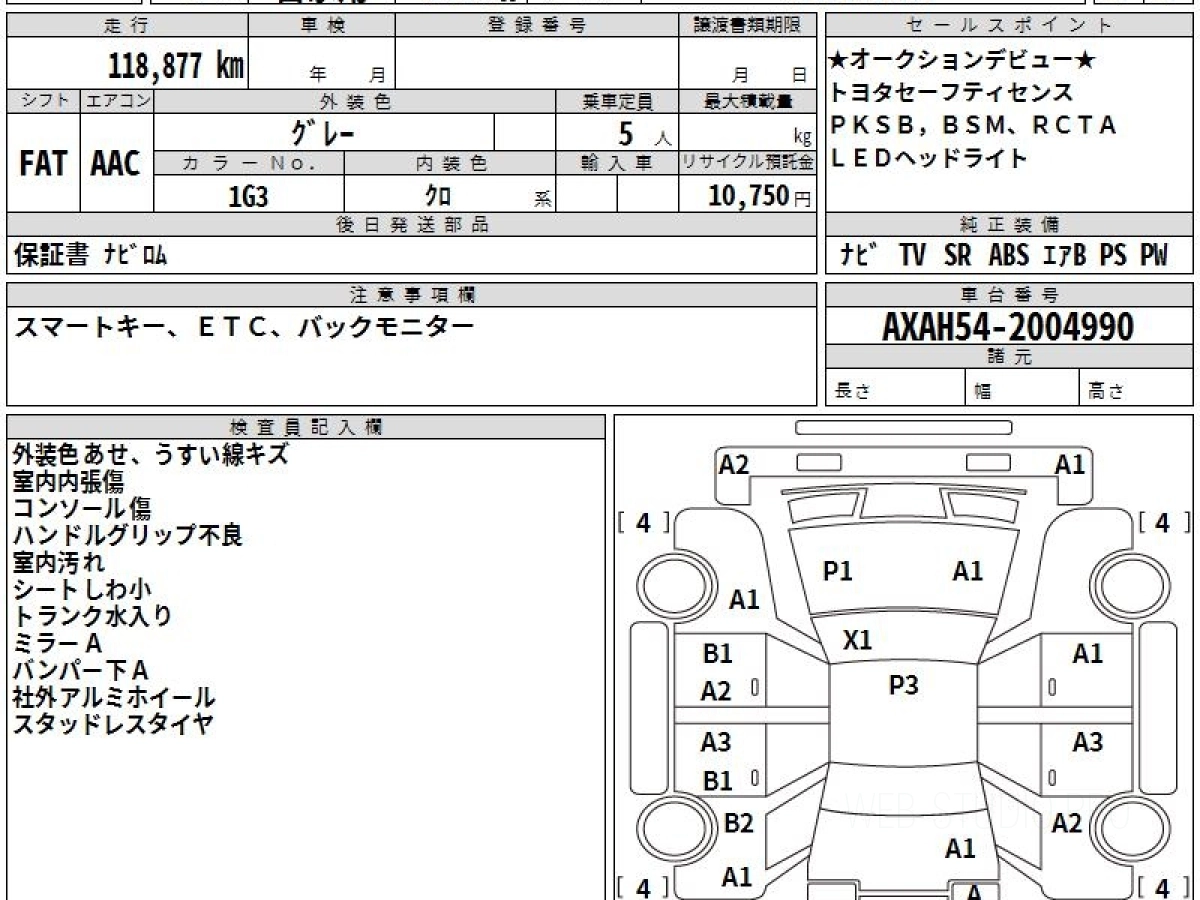Click the 後日発送部品 header
The image size is (1200, 900).
pos(412,225)
